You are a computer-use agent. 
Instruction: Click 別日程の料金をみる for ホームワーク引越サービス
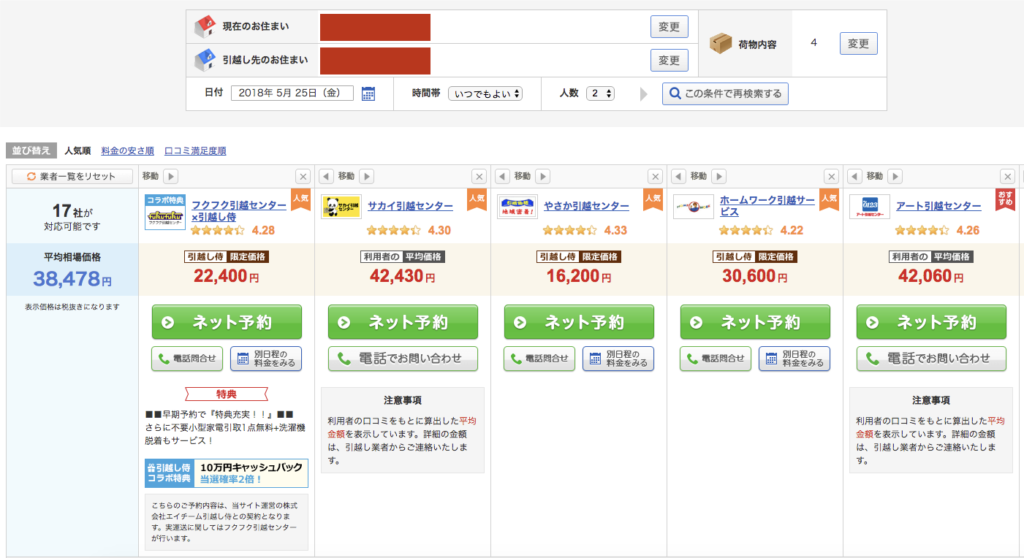point(794,359)
